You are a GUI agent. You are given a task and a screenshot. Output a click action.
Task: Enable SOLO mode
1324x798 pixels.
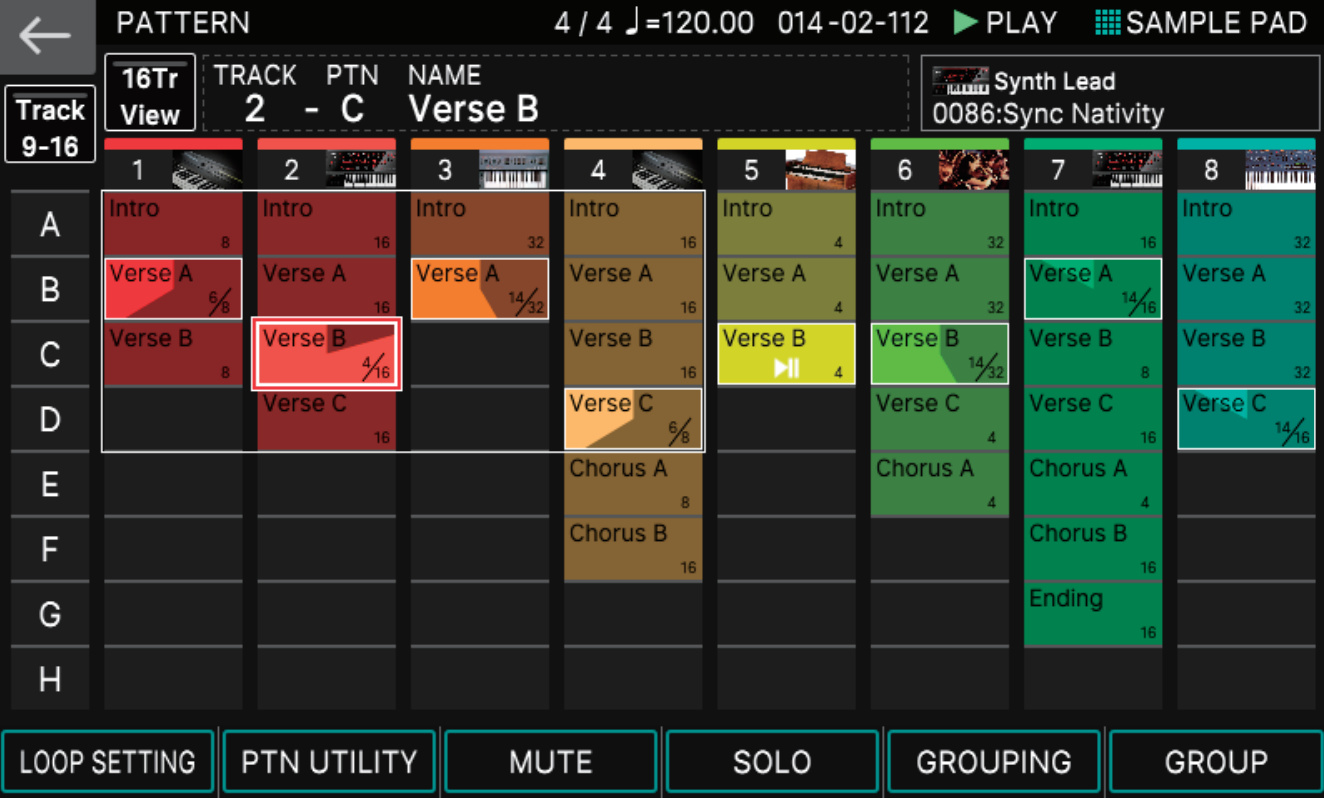(x=772, y=762)
